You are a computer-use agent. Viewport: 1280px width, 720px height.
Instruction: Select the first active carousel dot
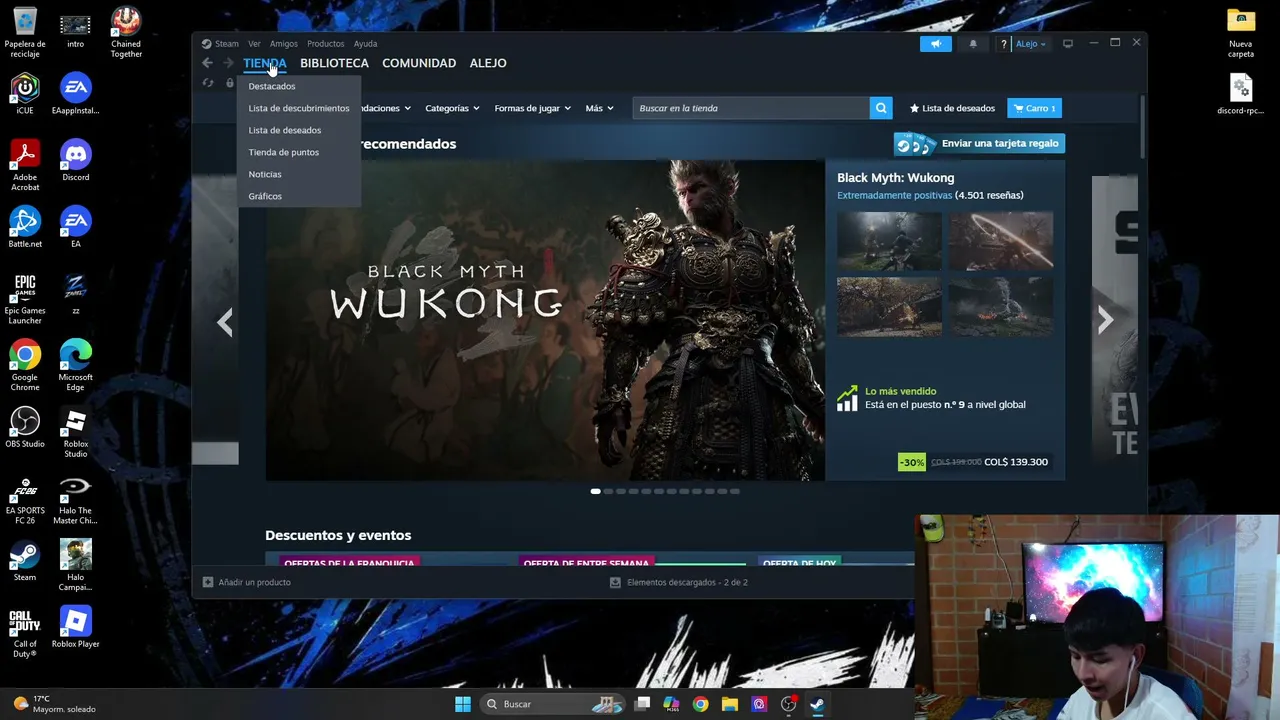[x=595, y=491]
